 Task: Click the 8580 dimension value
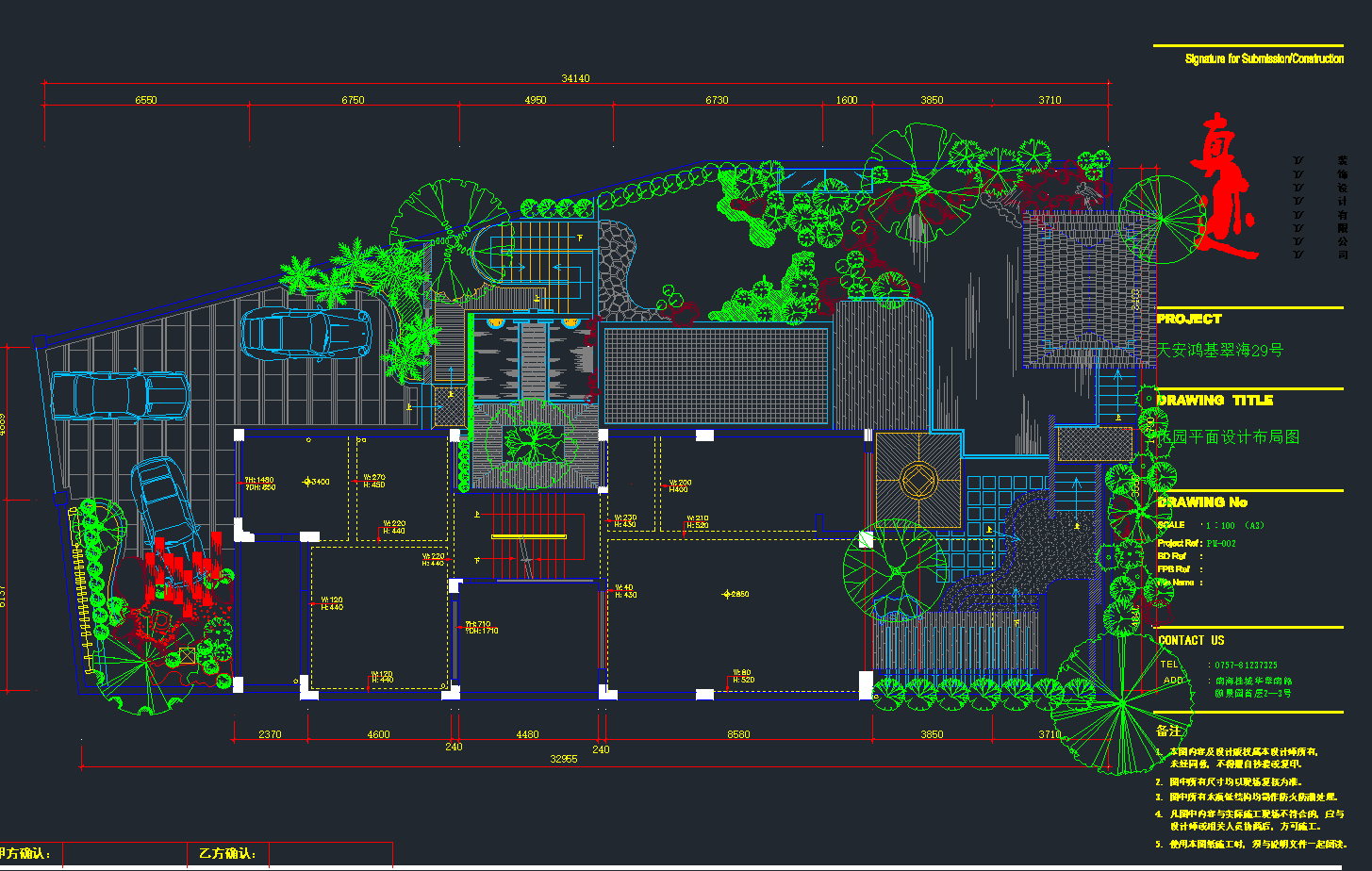tap(738, 734)
